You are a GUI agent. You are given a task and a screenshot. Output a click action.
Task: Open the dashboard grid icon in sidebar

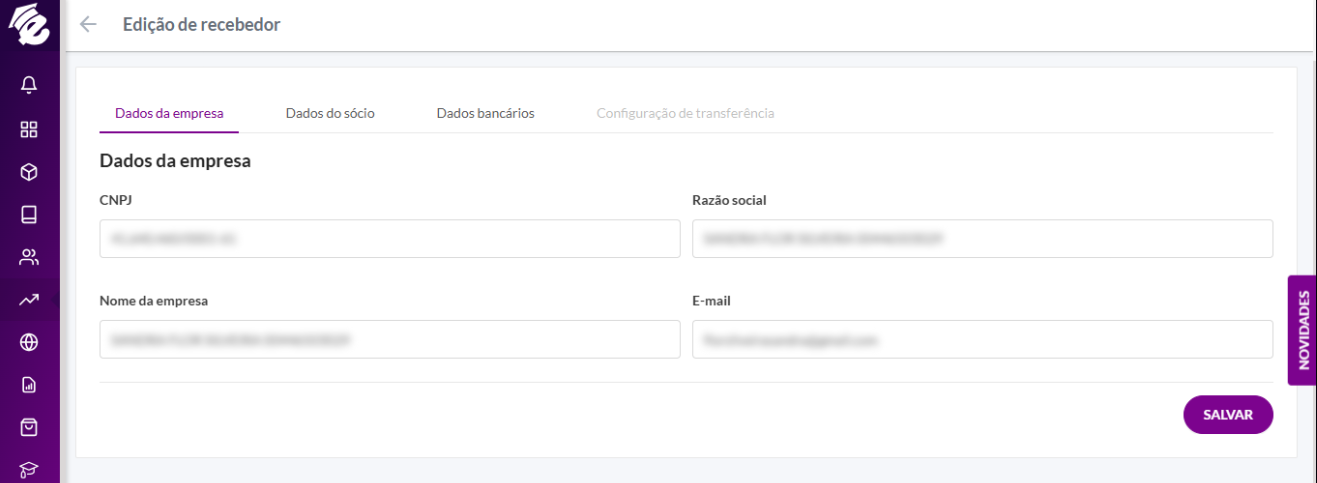click(x=29, y=129)
